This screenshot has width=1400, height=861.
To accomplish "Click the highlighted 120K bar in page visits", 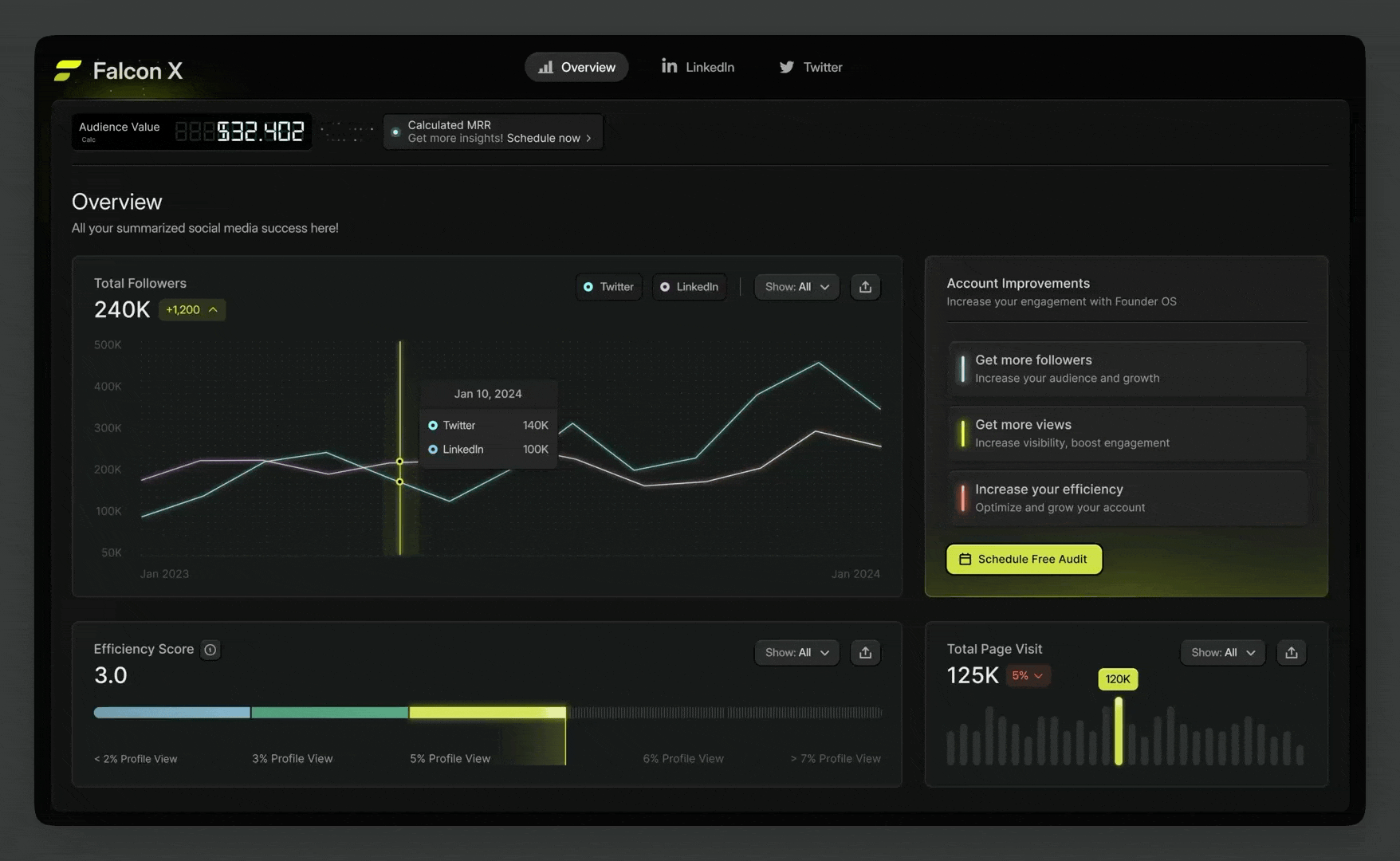I will click(x=1119, y=731).
